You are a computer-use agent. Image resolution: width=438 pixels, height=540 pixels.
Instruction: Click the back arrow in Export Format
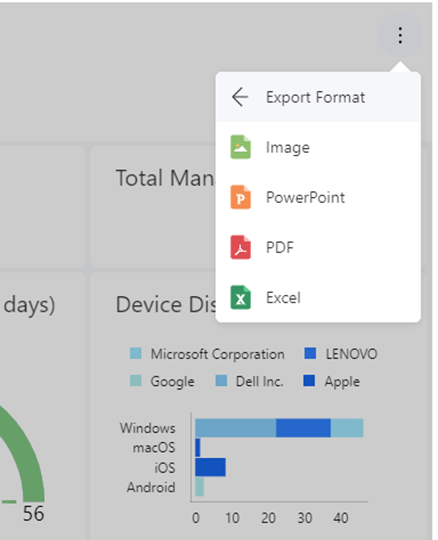[240, 97]
